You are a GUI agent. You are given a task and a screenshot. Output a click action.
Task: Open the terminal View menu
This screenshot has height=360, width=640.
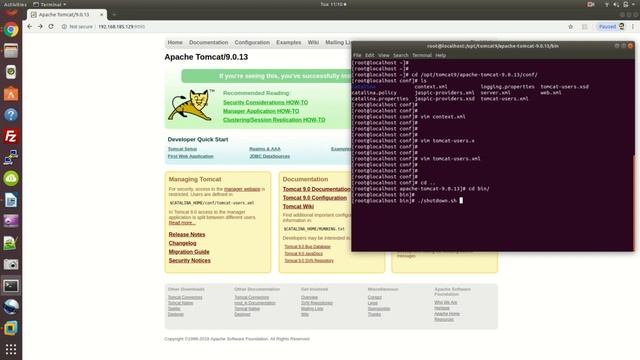(384, 55)
